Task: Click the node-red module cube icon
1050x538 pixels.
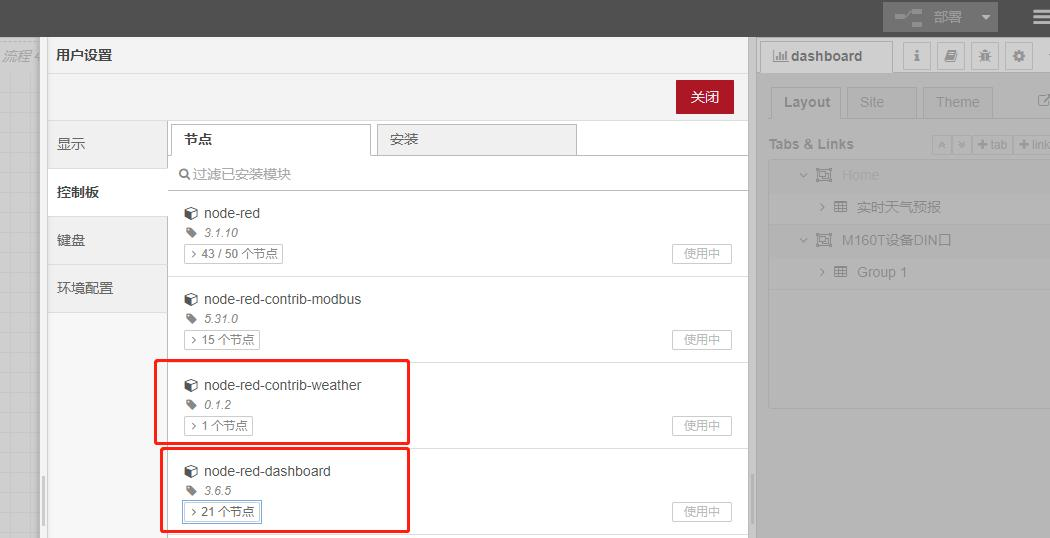Action: [x=191, y=213]
